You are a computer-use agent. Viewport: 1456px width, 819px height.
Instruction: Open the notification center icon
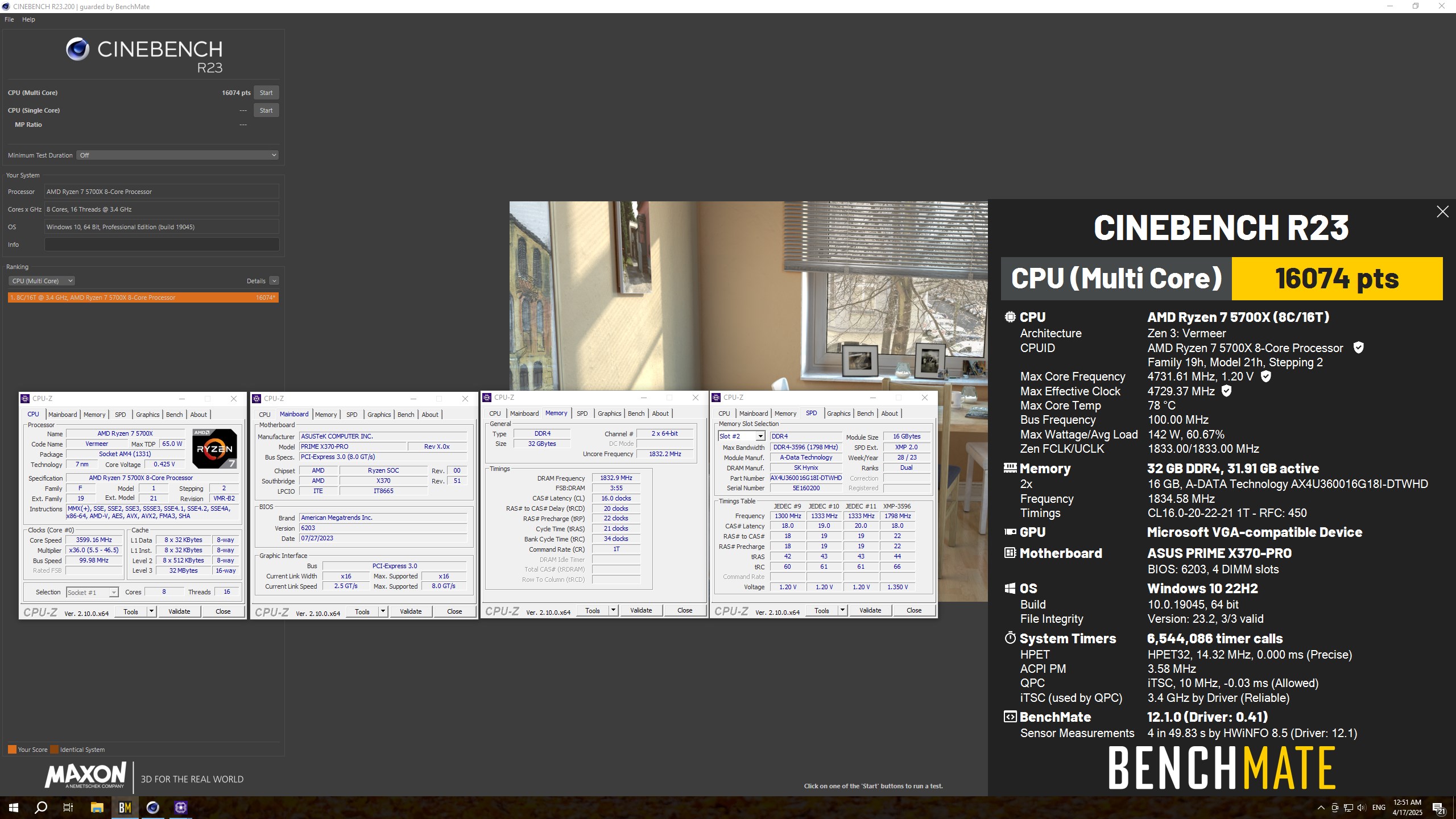[x=1439, y=808]
